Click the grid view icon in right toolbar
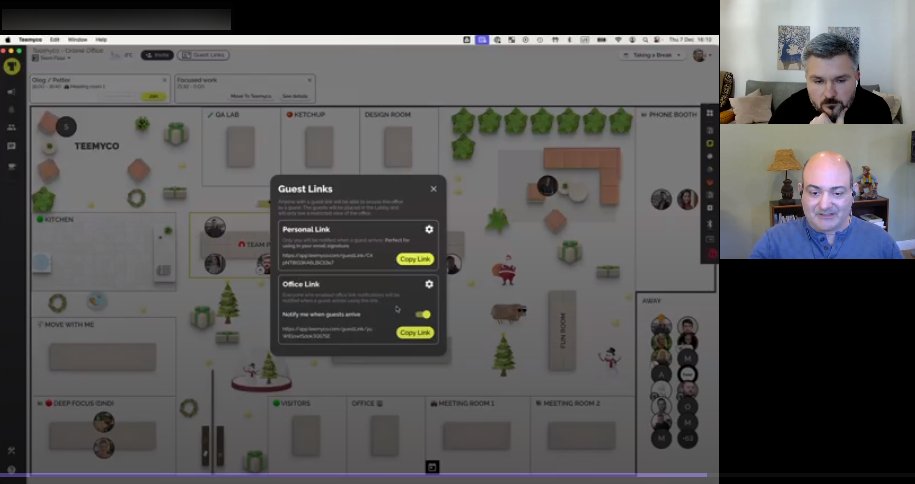The width and height of the screenshot is (915, 484). [710, 113]
